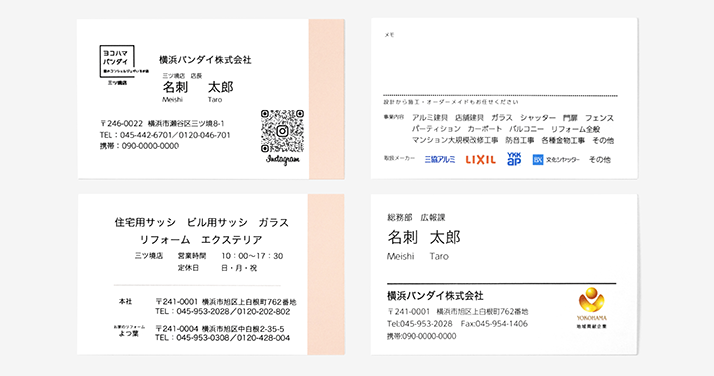Click the 三ツ境店 店長 title line
Image resolution: width=714 pixels, height=376 pixels.
[x=182, y=76]
